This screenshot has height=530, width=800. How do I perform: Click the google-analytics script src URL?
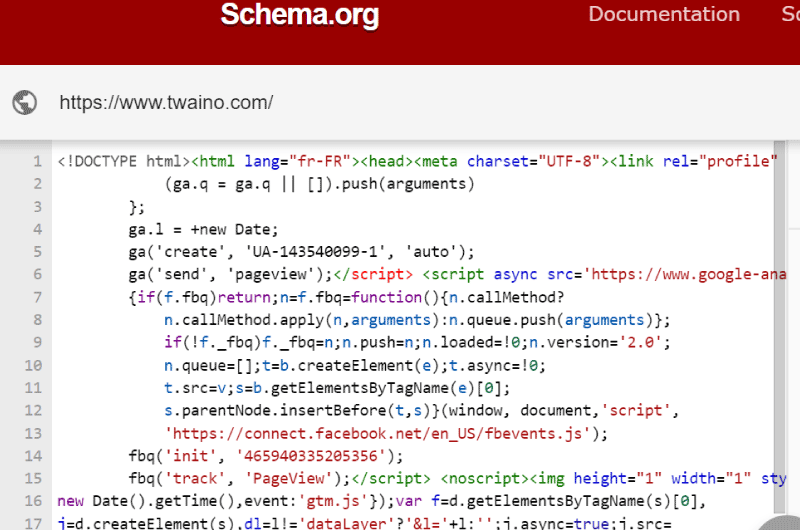pos(688,274)
